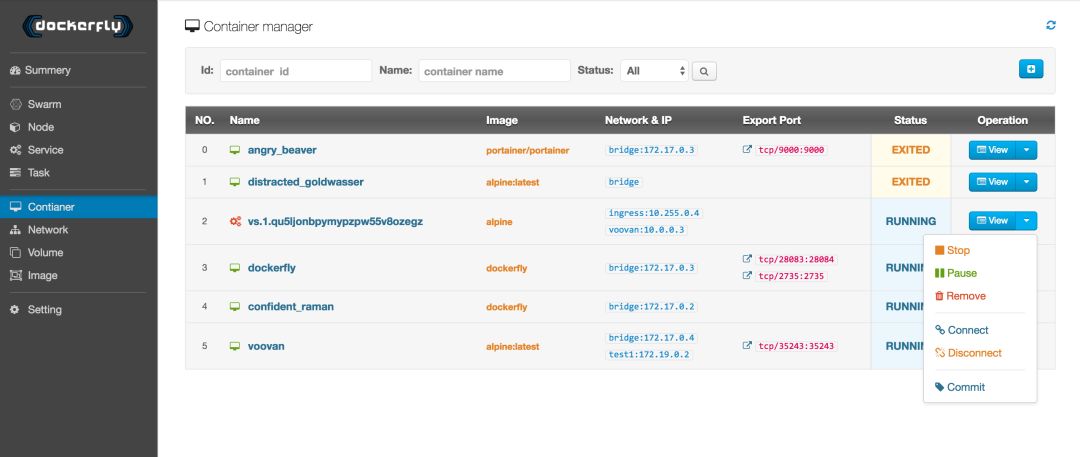This screenshot has height=457, width=1080.
Task: Expand dropdown arrow for angry_beaver row
Action: [x=1026, y=150]
